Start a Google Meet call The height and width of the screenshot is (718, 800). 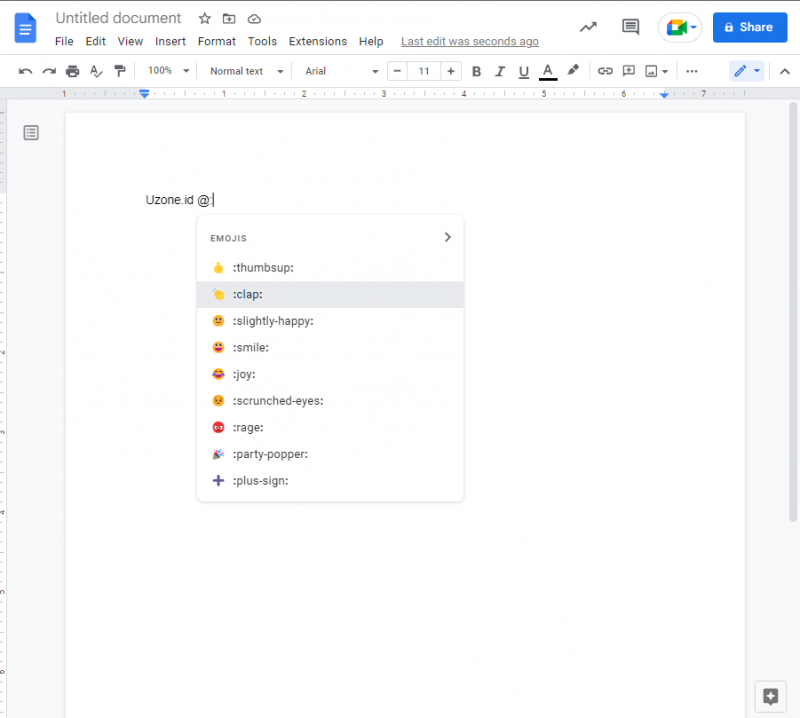(x=680, y=27)
